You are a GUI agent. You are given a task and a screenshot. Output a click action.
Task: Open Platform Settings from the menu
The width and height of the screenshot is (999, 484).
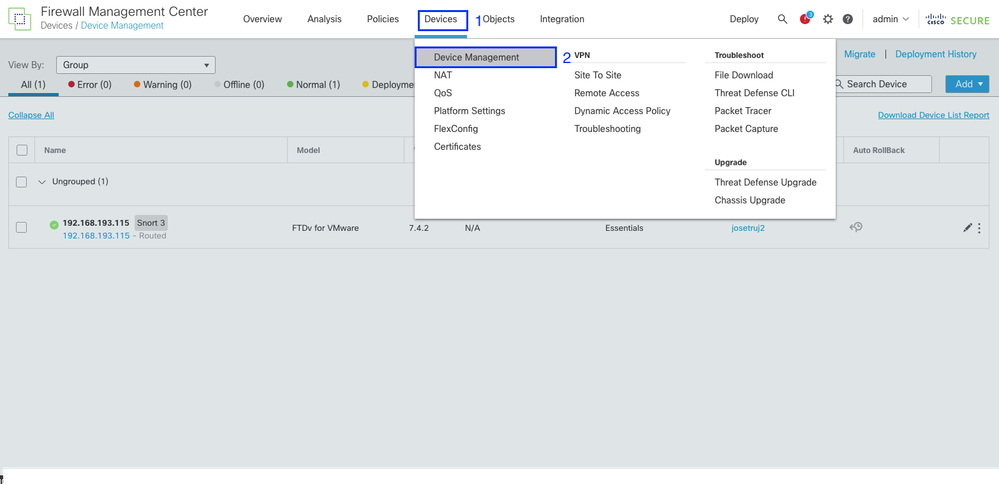470,111
